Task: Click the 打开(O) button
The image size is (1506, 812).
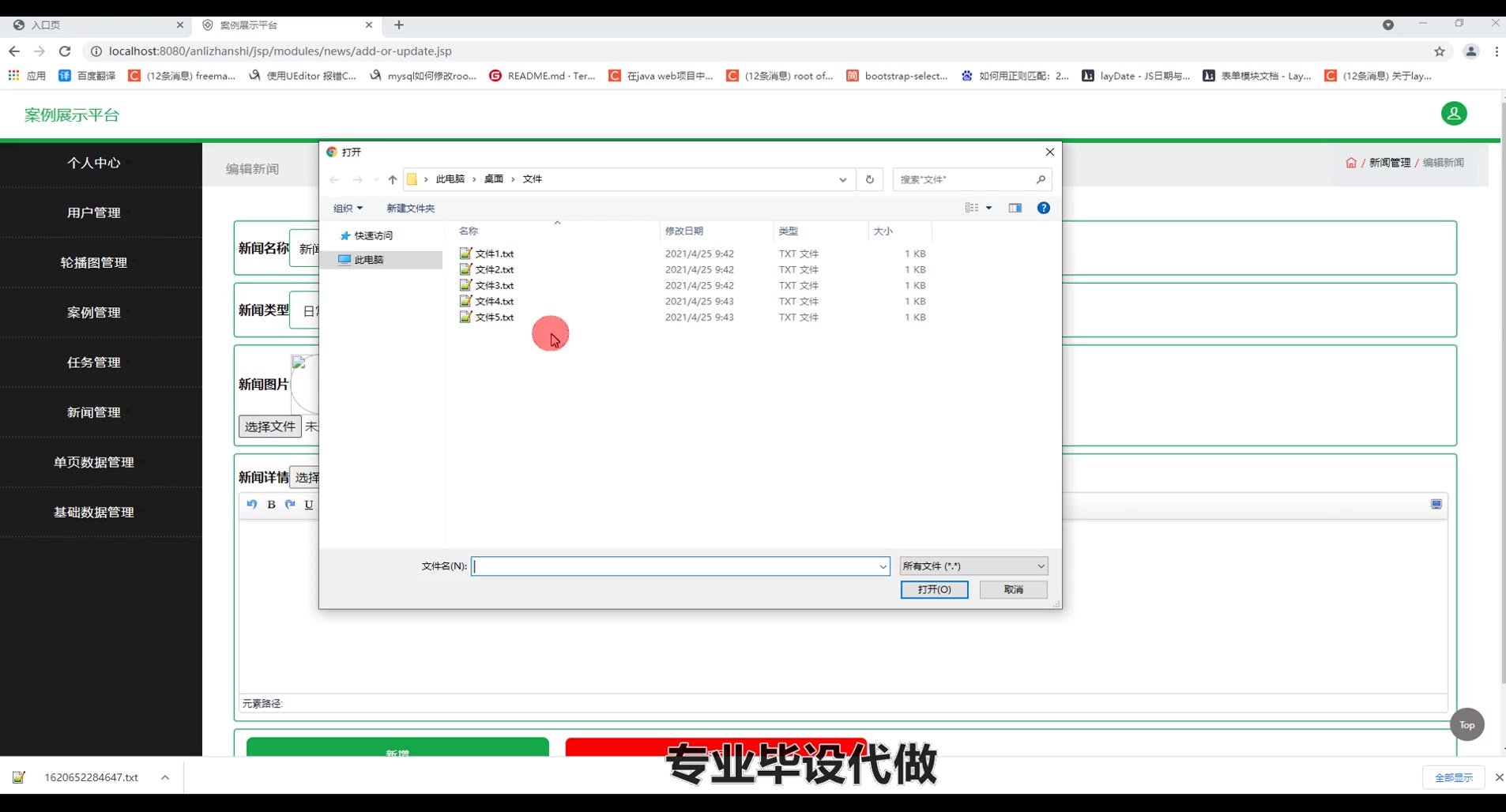Action: click(934, 589)
